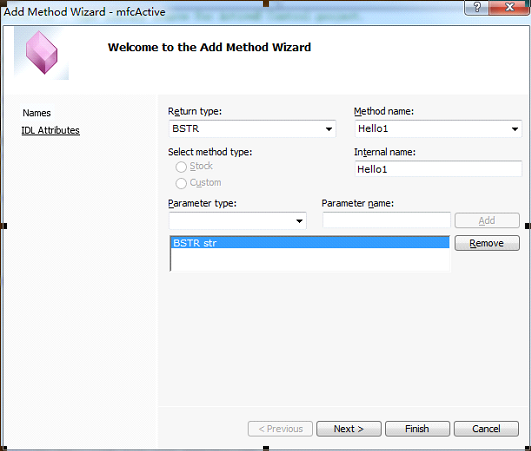Image resolution: width=531 pixels, height=451 pixels.
Task: Click the pink cube wizard icon
Action: [x=42, y=53]
